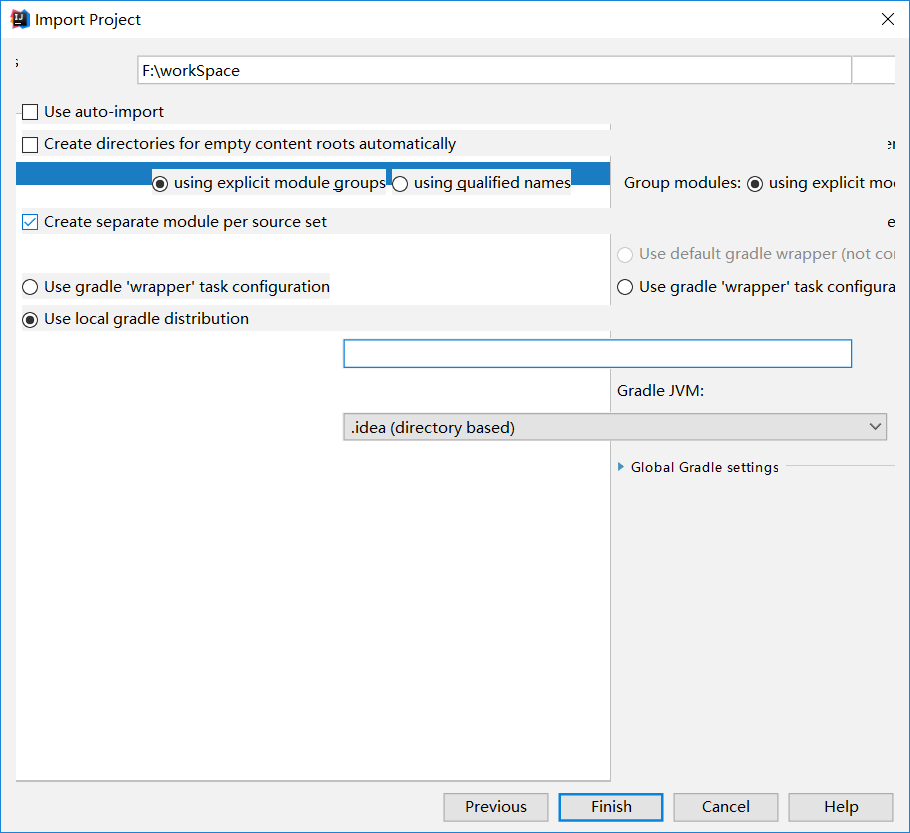Image resolution: width=910 pixels, height=833 pixels.
Task: Click the IntelliJ IDEA icon in title bar
Action: click(20, 19)
